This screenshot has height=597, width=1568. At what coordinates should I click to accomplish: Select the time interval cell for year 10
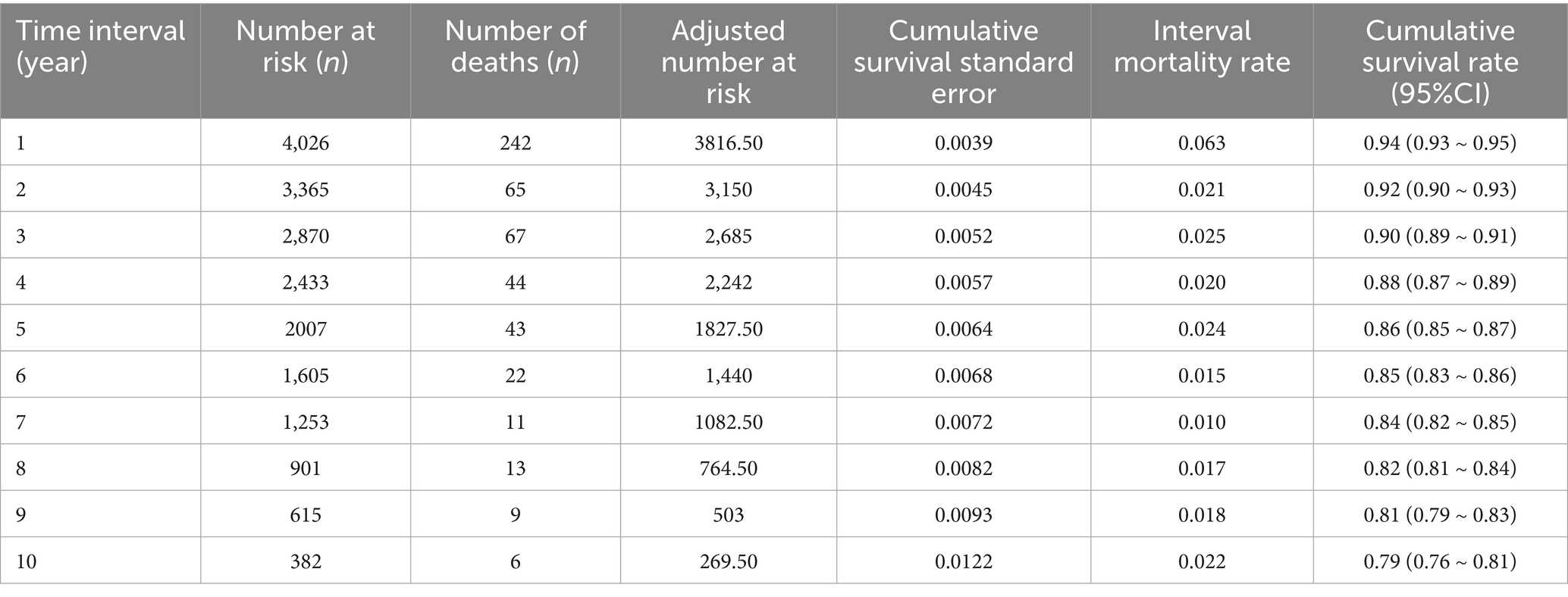click(x=27, y=561)
